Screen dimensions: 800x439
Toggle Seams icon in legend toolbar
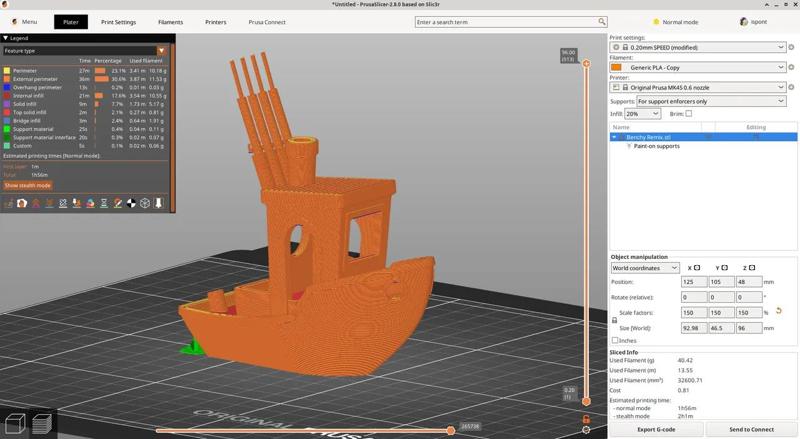pyautogui.click(x=63, y=203)
